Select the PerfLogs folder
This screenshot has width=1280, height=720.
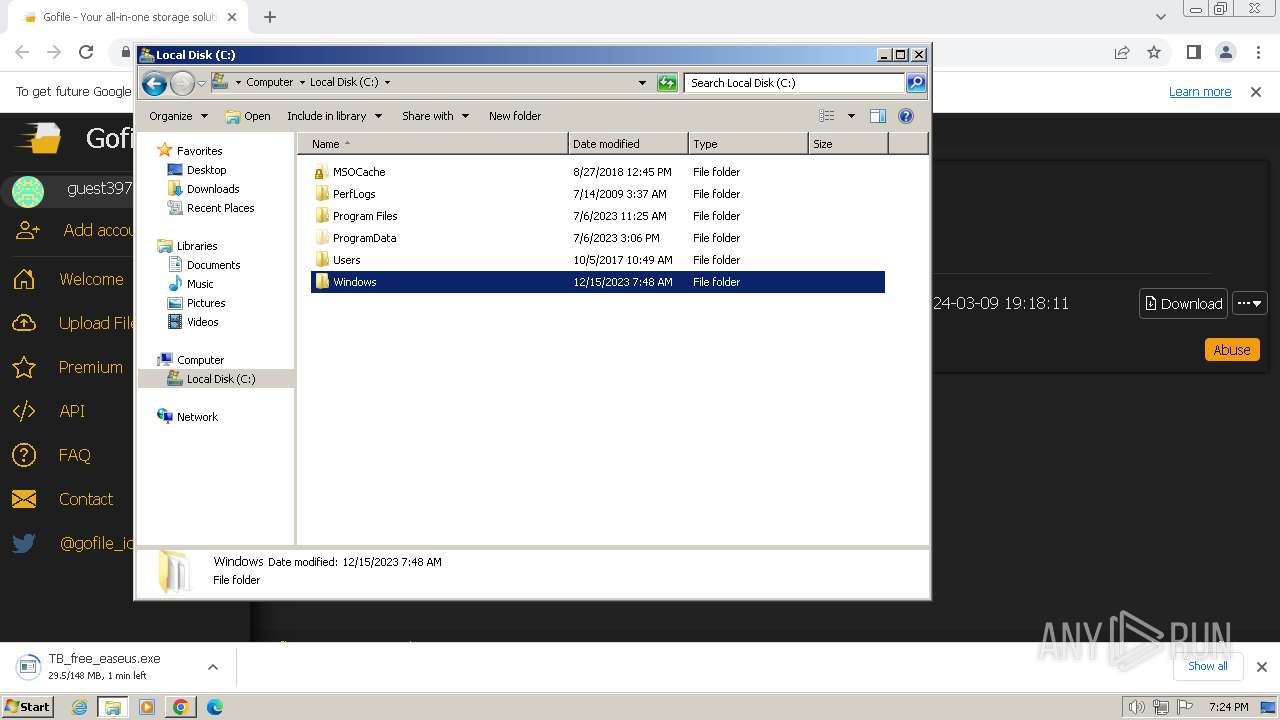[x=354, y=194]
